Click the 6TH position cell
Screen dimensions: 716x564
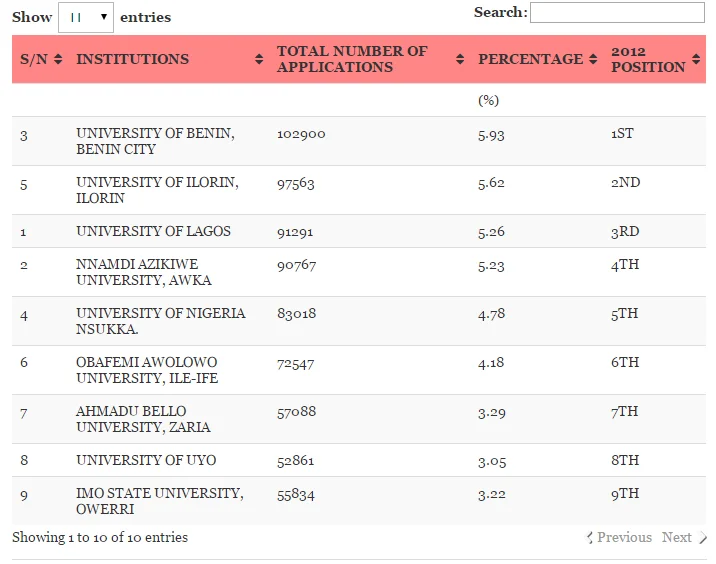point(625,362)
